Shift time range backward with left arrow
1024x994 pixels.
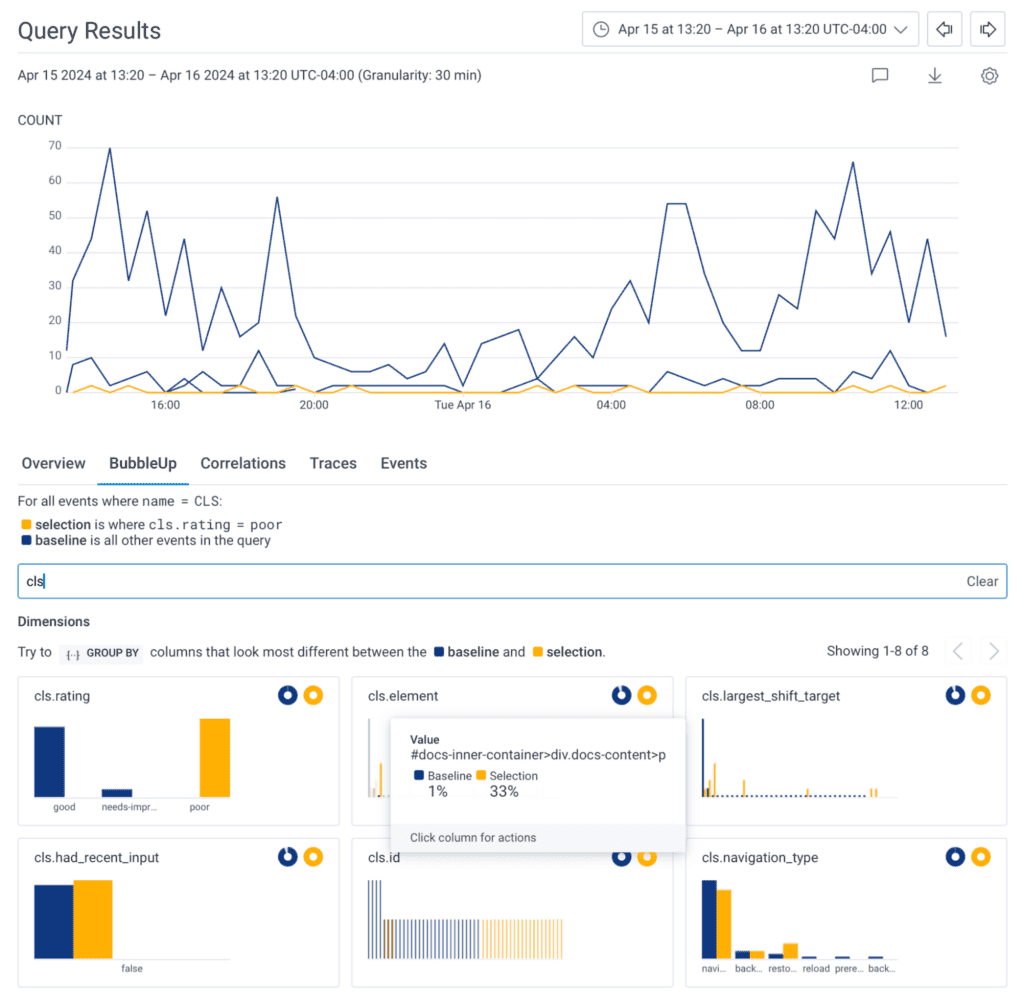click(943, 29)
